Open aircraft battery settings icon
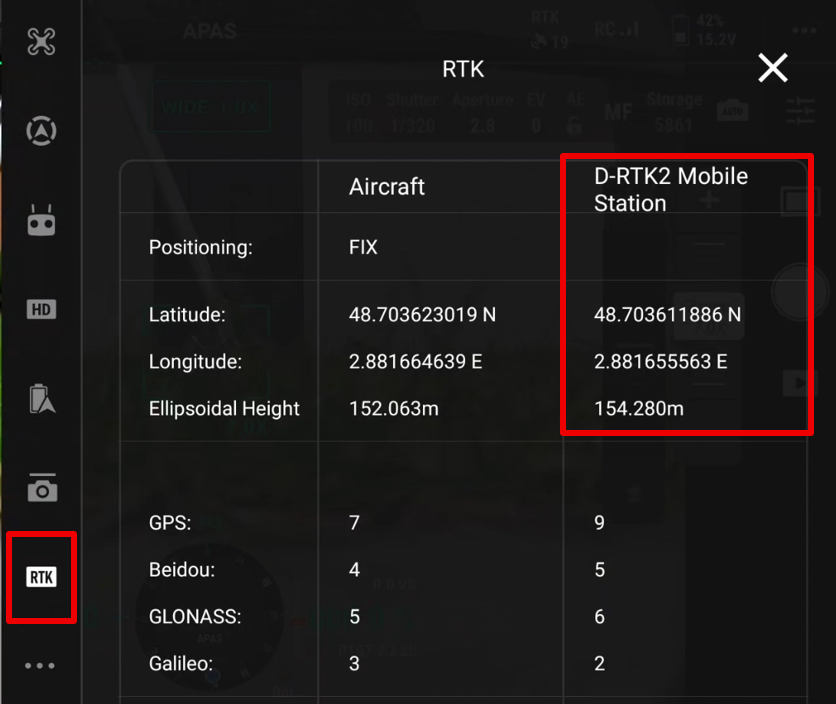Image resolution: width=836 pixels, height=704 pixels. [40, 398]
